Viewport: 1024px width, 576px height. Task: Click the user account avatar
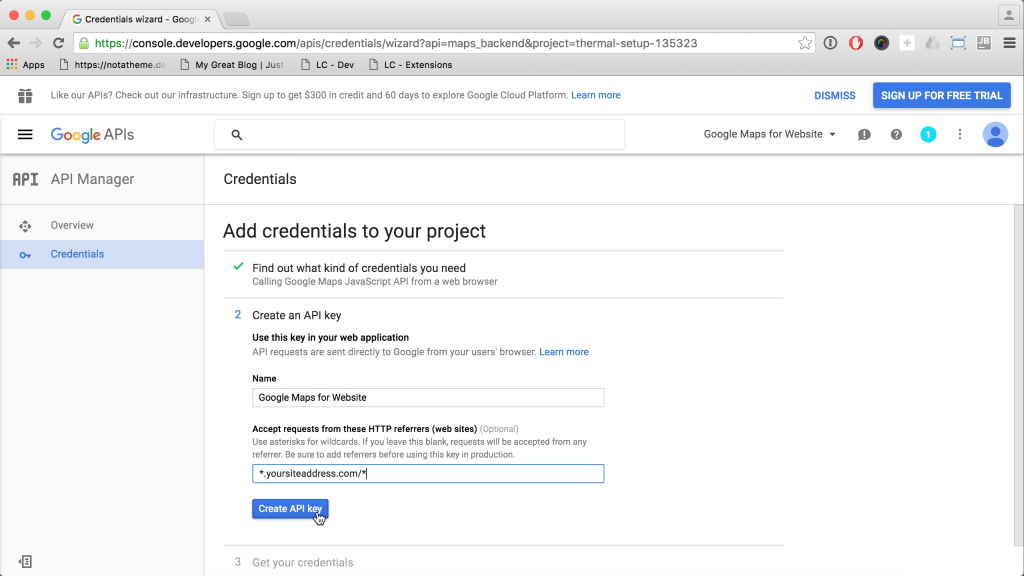[x=995, y=135]
